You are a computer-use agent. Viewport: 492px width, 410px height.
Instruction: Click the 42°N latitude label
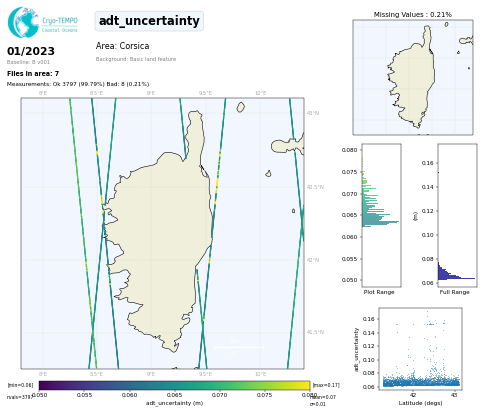point(313,260)
